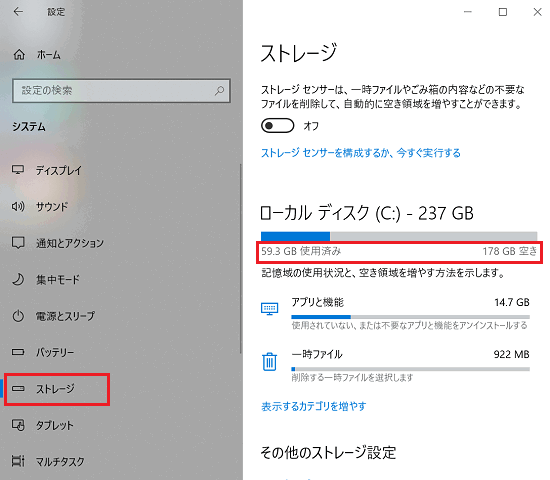Toggle the ストレージ センサー switch on
Viewport: 550px width, 480px height.
click(x=277, y=126)
